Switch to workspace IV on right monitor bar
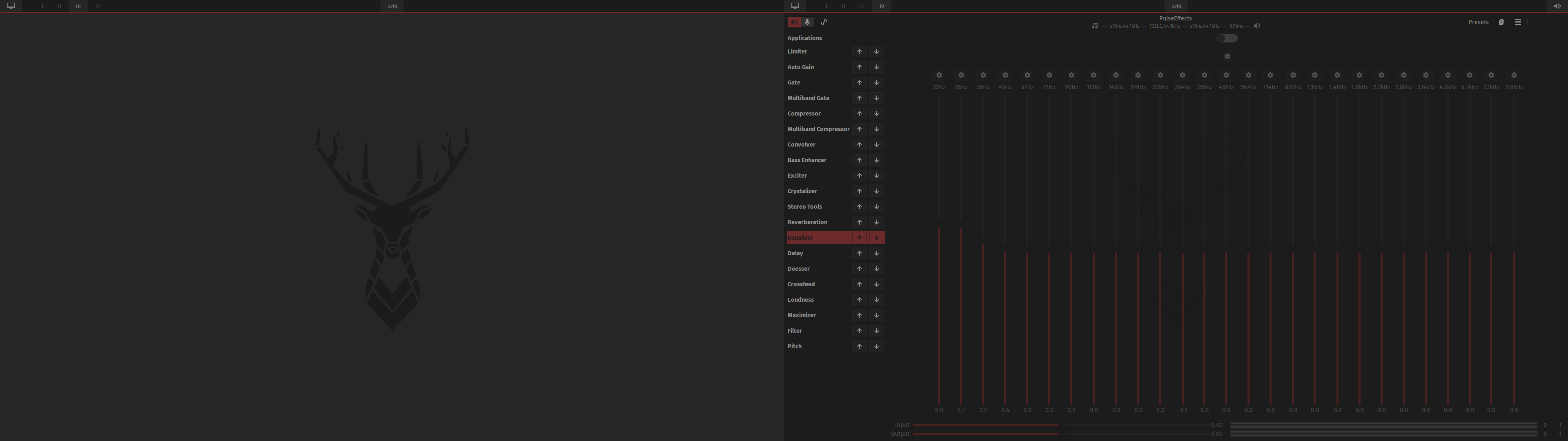The height and width of the screenshot is (441, 1568). pyautogui.click(x=882, y=6)
